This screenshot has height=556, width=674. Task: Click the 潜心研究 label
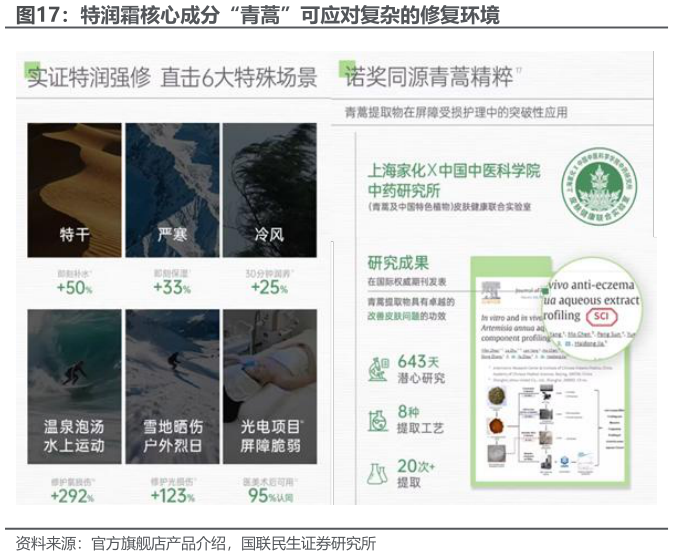tap(421, 378)
